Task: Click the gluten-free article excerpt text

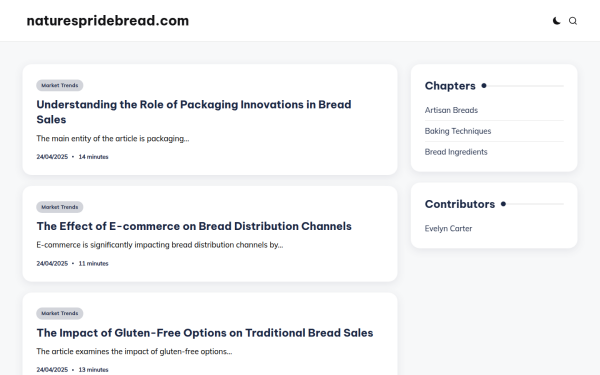Action: [134, 351]
